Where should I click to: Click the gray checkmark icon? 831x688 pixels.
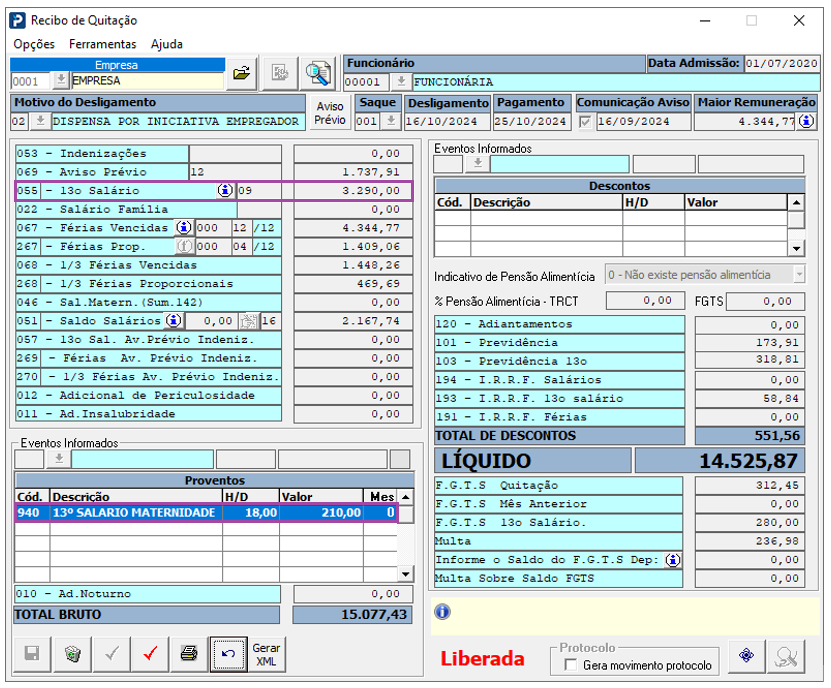click(x=112, y=654)
